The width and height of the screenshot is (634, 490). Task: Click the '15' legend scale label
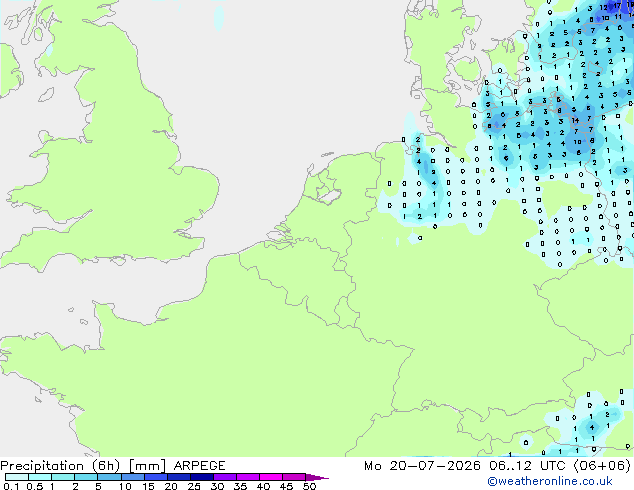pyautogui.click(x=148, y=486)
